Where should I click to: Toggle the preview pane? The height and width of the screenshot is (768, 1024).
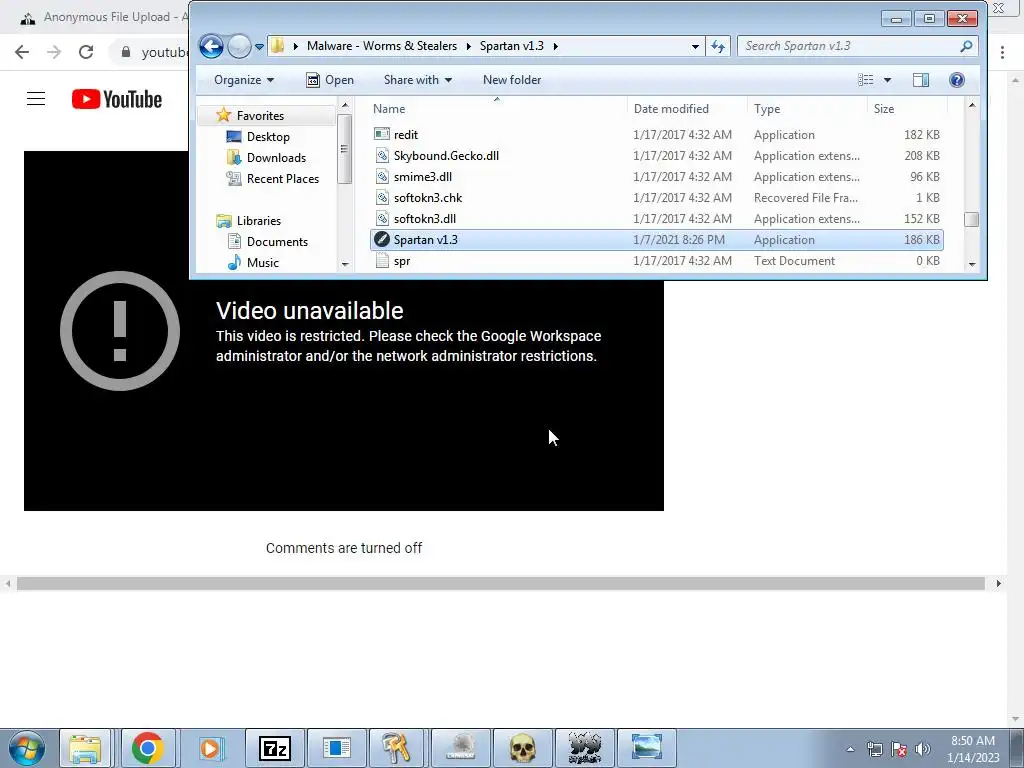[921, 80]
